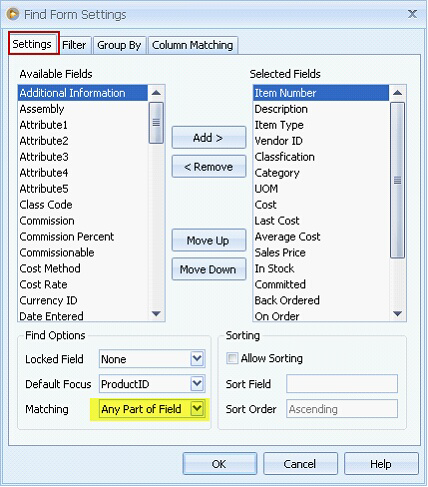
Task: Open the Column Matching tab
Action: pos(193,45)
